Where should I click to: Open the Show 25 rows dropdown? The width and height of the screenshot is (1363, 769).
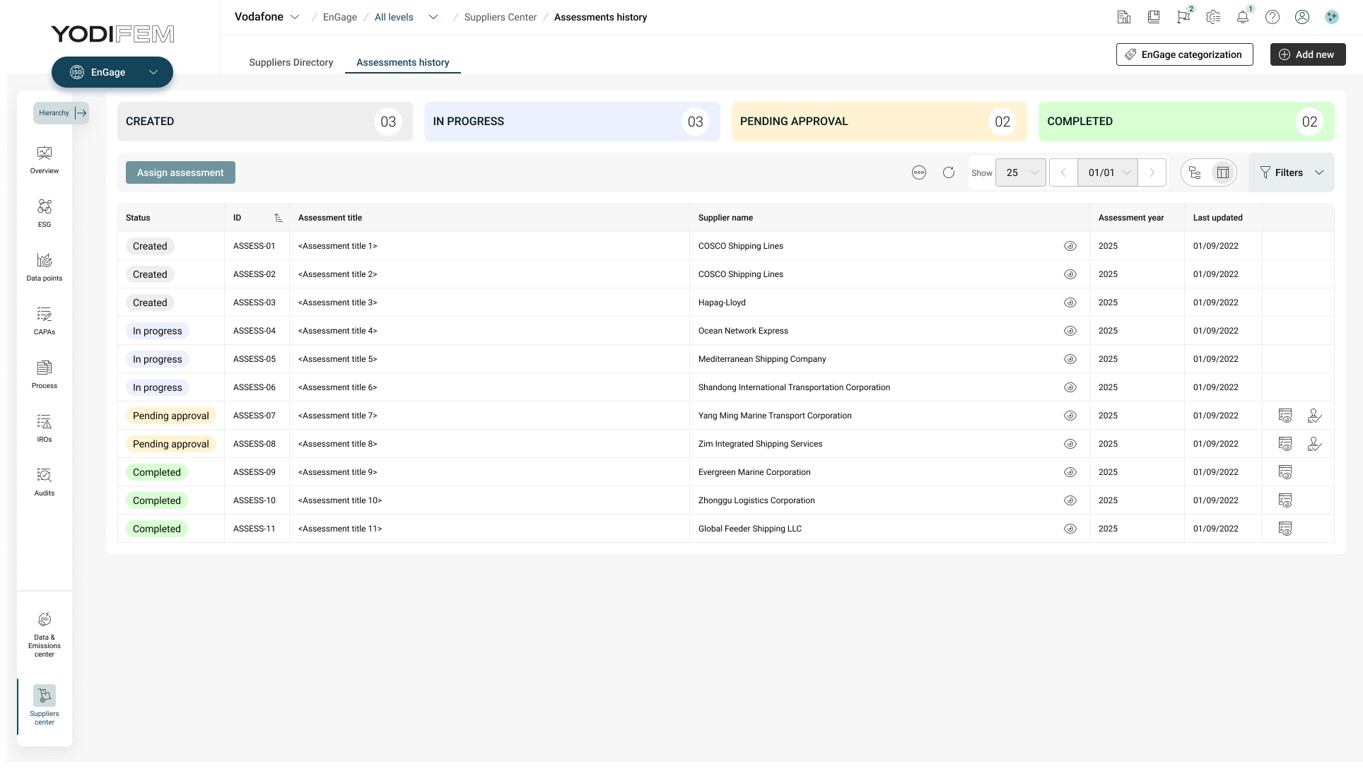[1020, 173]
